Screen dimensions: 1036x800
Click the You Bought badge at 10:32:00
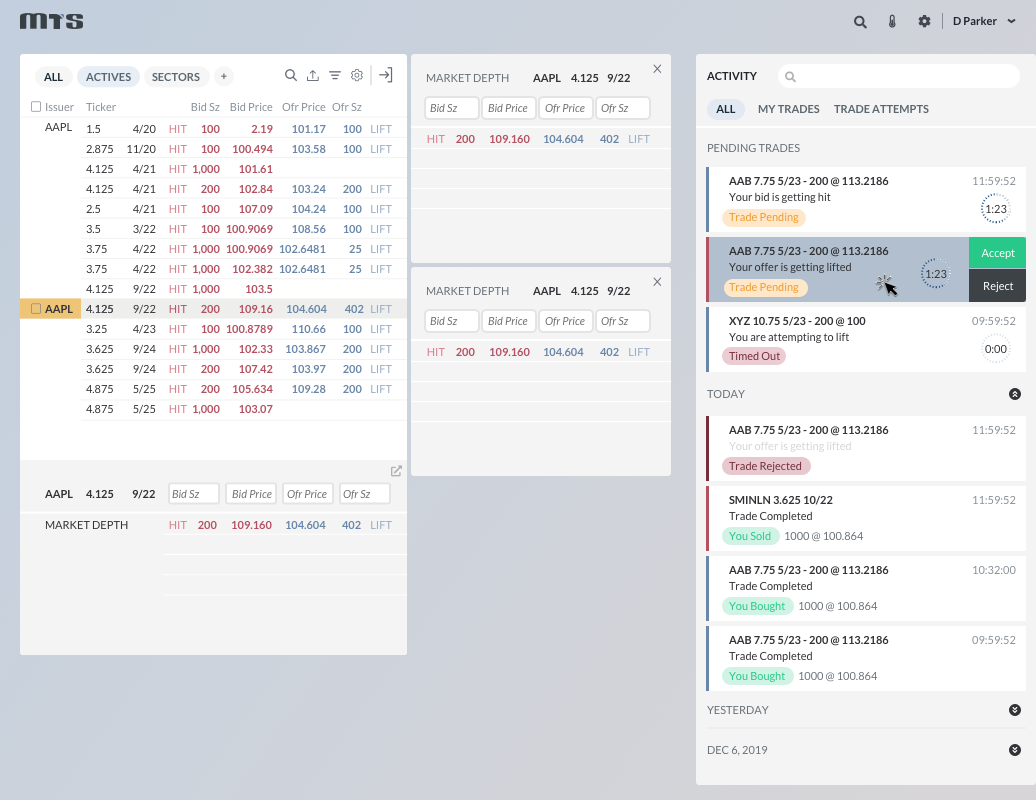(757, 606)
